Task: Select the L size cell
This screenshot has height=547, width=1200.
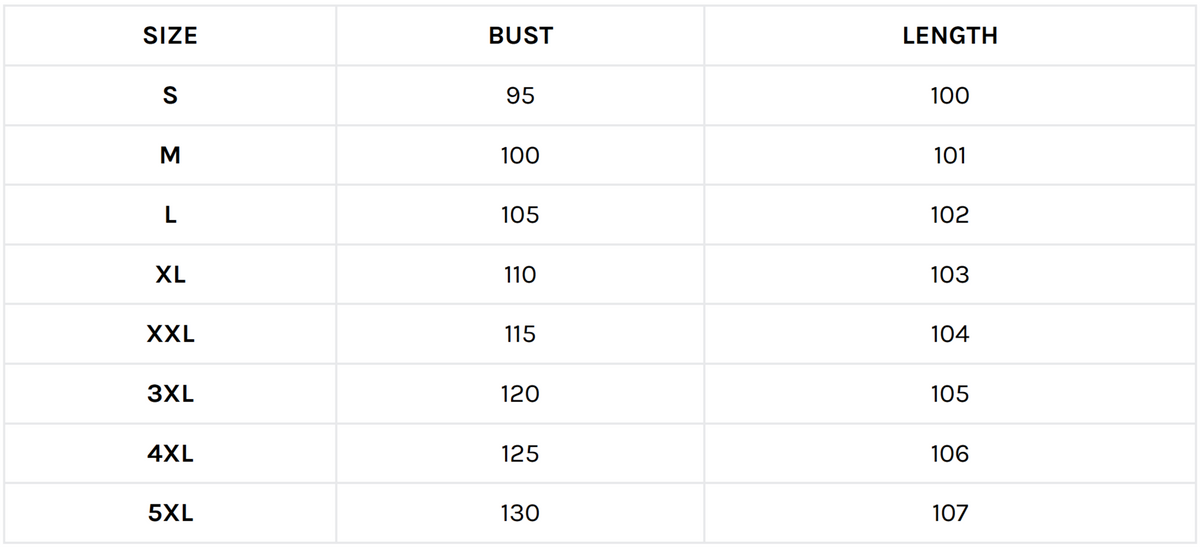Action: click(170, 215)
